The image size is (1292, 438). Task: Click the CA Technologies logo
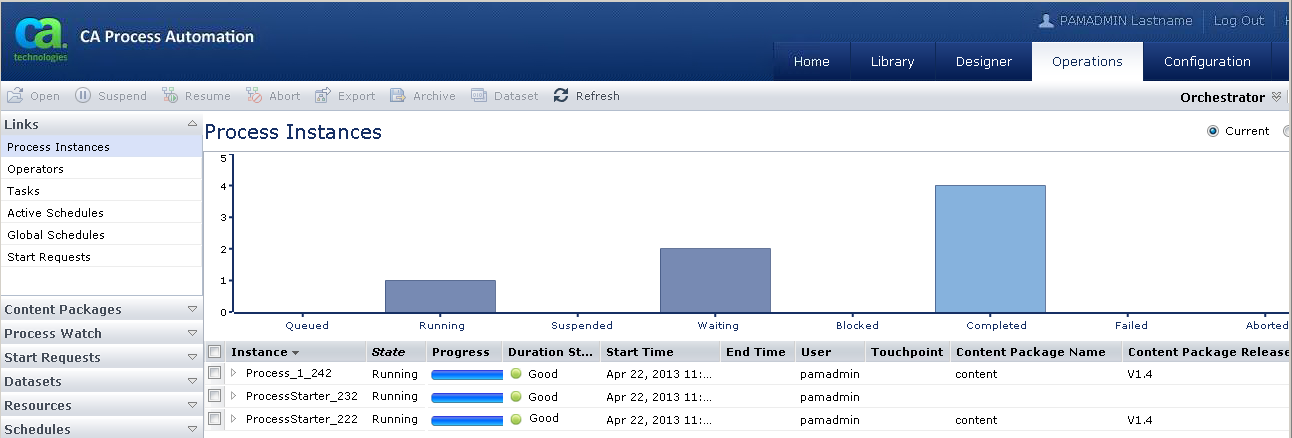pos(40,41)
